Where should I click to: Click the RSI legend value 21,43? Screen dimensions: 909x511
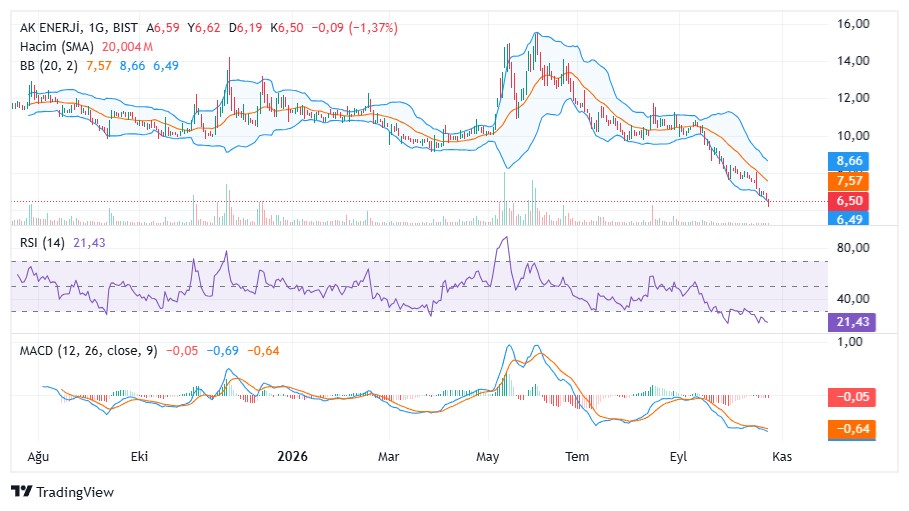tap(89, 242)
